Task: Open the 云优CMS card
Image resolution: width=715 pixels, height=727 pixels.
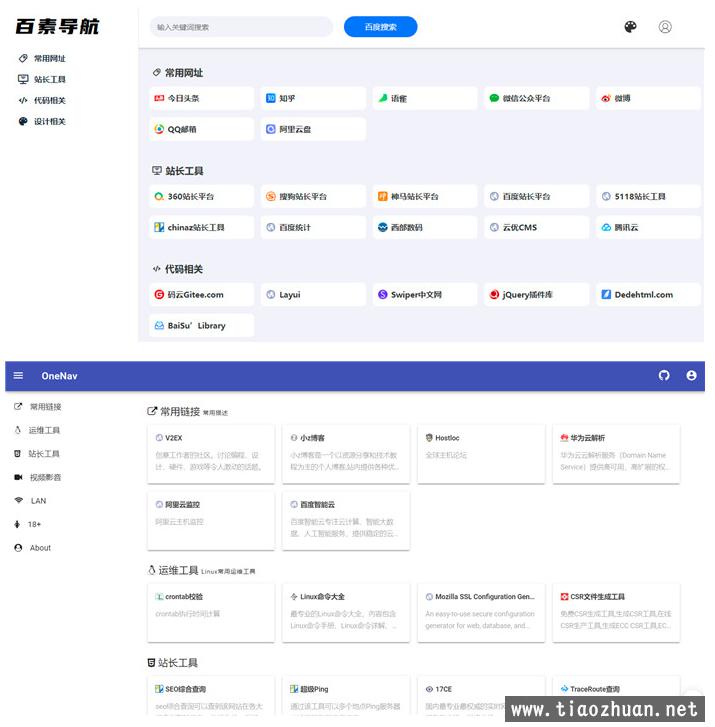Action: coord(537,228)
